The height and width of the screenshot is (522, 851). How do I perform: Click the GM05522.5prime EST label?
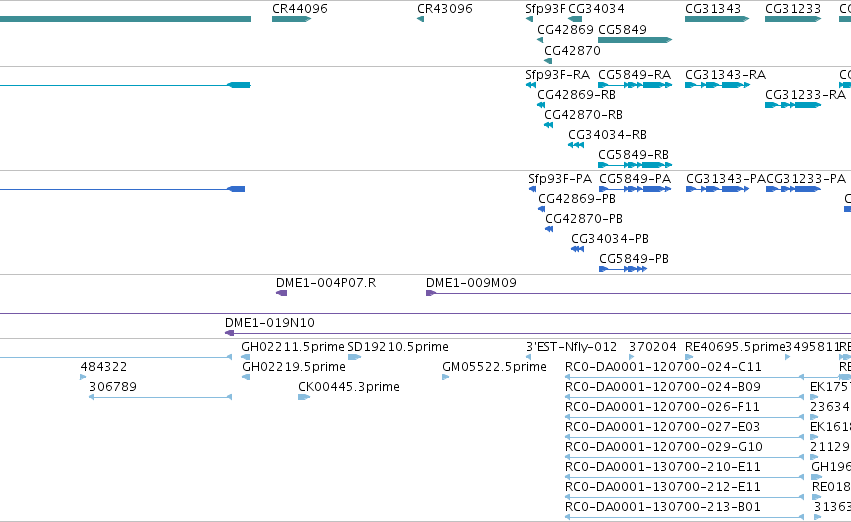(x=494, y=367)
